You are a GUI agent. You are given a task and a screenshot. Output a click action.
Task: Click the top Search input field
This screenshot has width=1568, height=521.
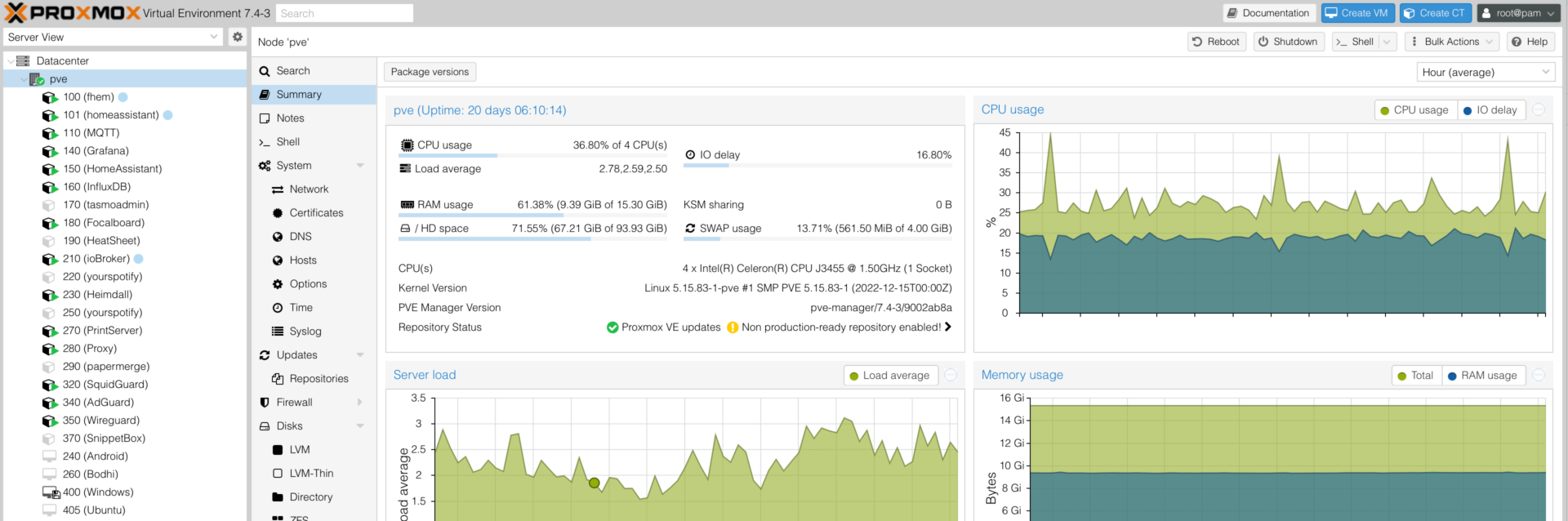(344, 13)
